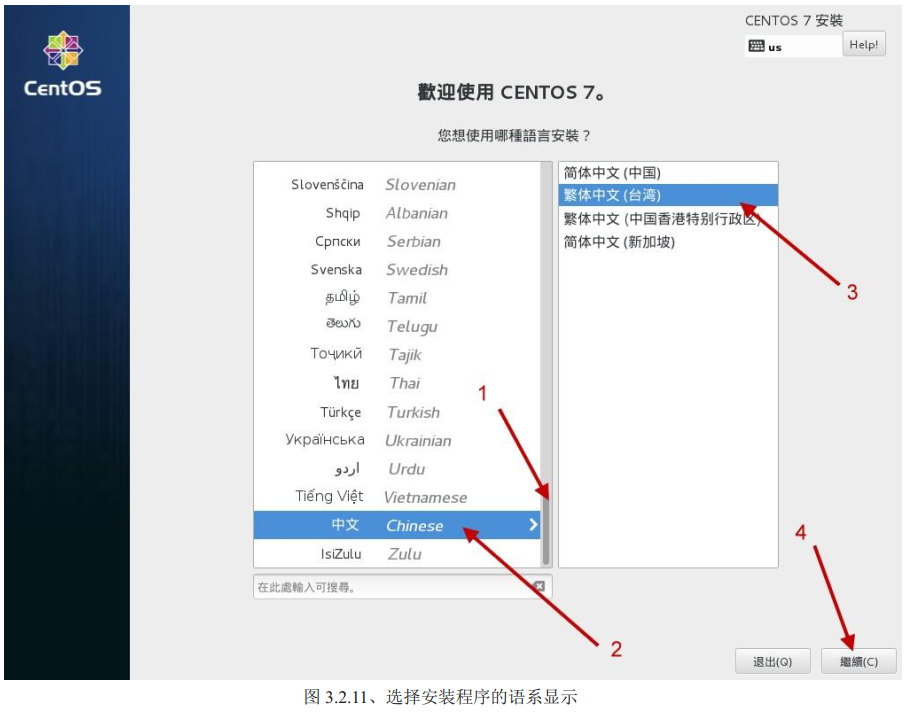Select IsiZulu Zulu language row
Viewport: 907px width, 719px height.
point(397,554)
